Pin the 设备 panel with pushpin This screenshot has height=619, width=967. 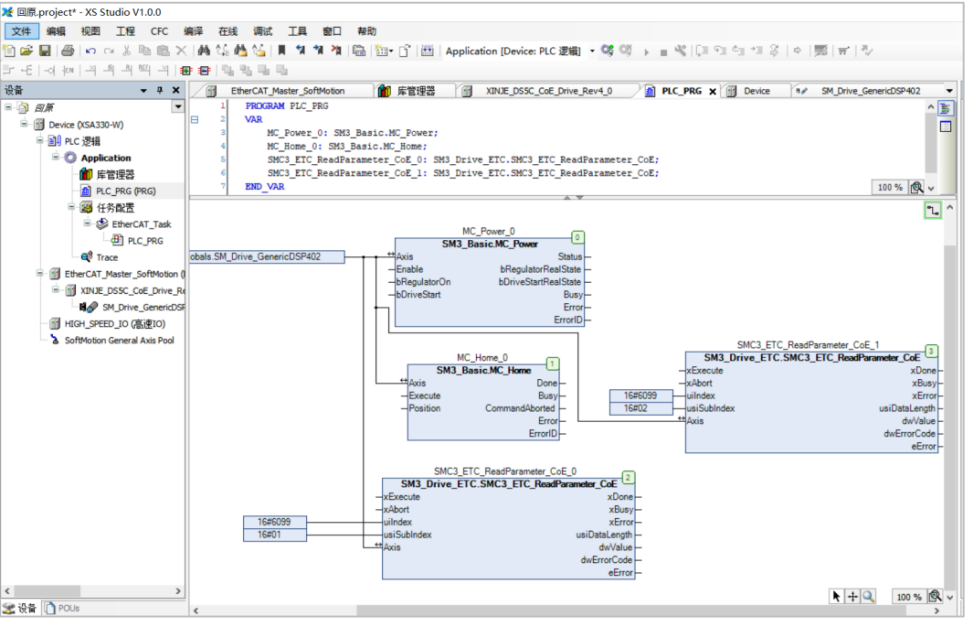pyautogui.click(x=160, y=90)
